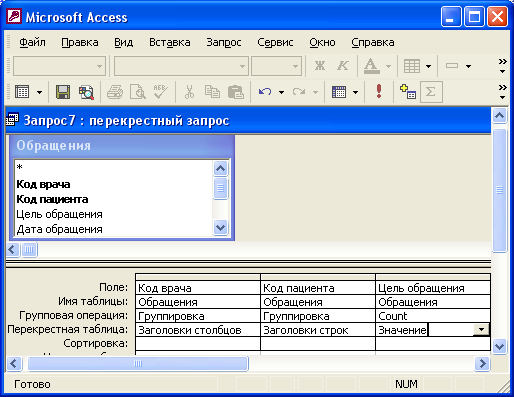This screenshot has width=514, height=397.
Task: Open the Вставка menu
Action: pos(169,42)
